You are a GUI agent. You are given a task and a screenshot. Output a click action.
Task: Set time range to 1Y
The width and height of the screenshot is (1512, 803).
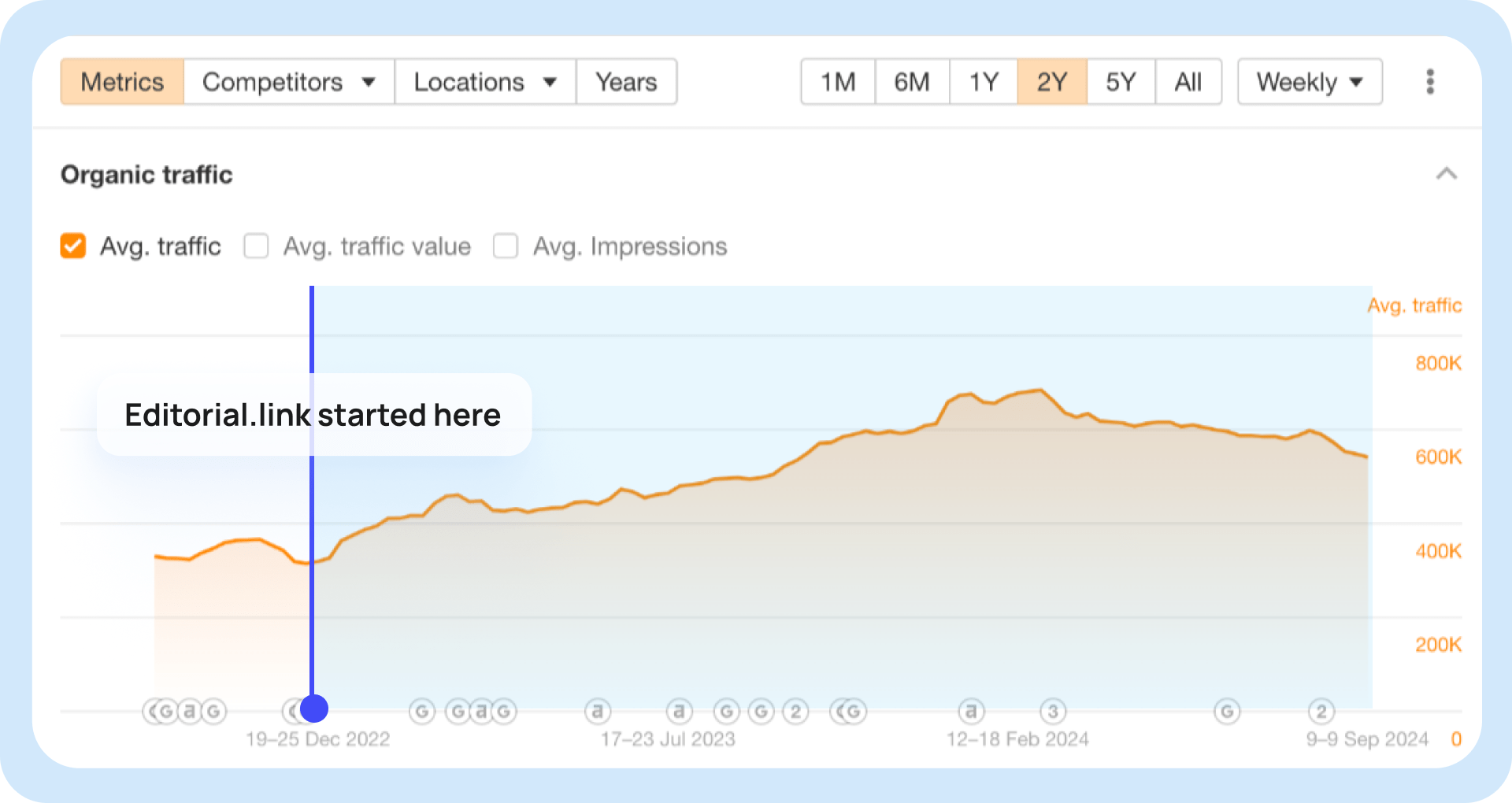[x=984, y=82]
